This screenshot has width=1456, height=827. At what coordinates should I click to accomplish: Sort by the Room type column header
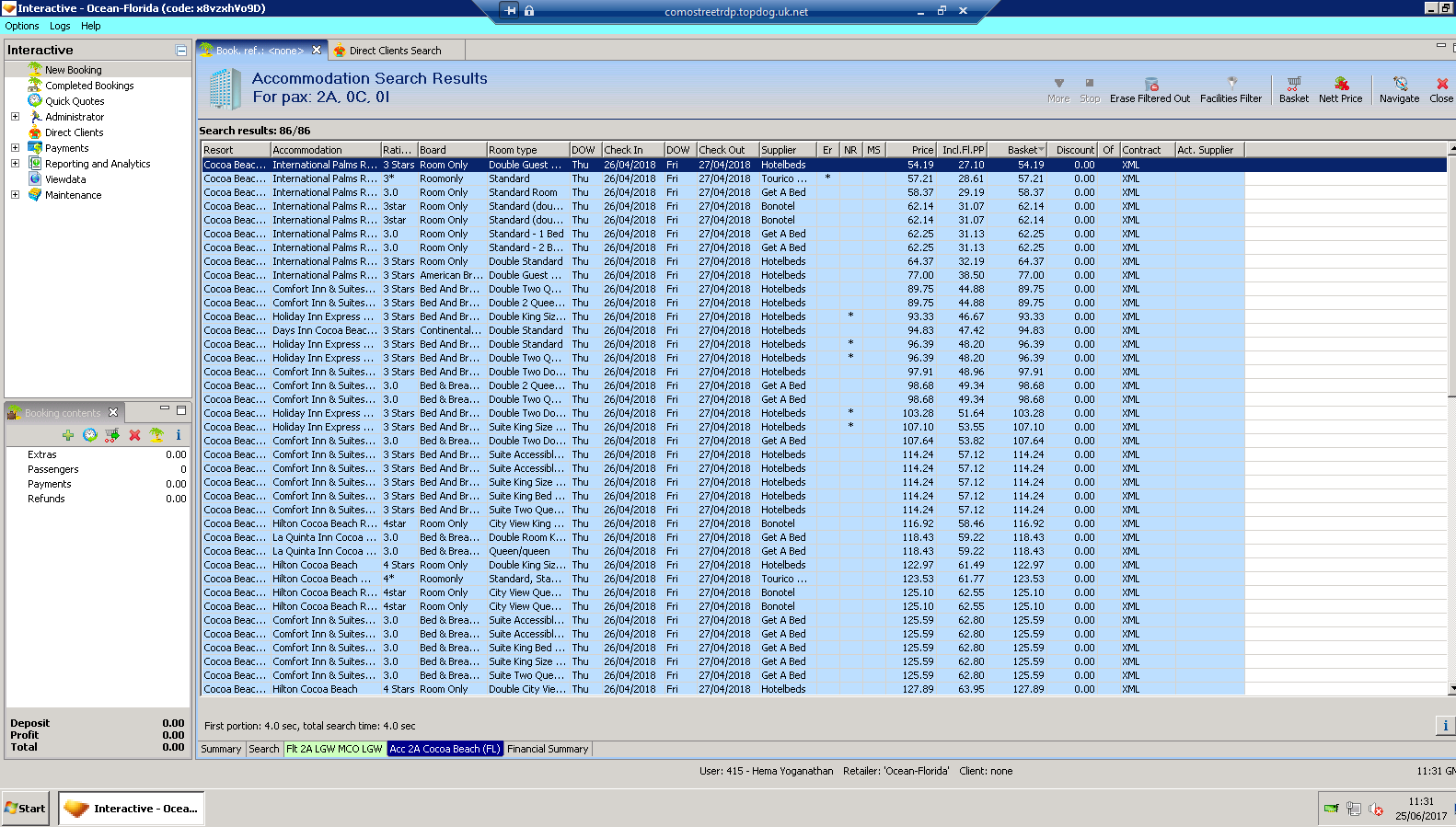pyautogui.click(x=528, y=150)
